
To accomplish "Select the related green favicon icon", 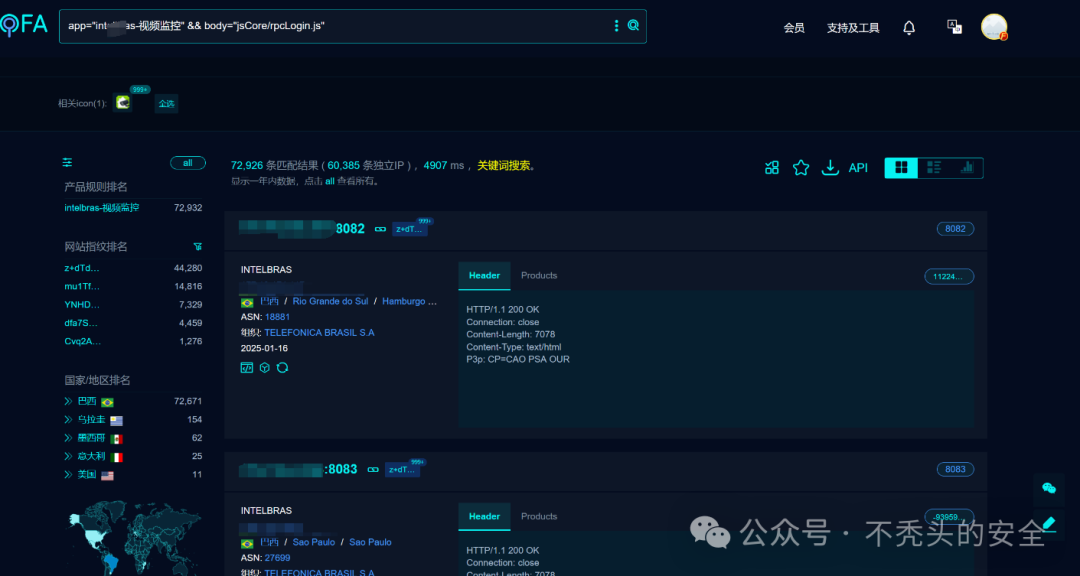I will coord(123,103).
